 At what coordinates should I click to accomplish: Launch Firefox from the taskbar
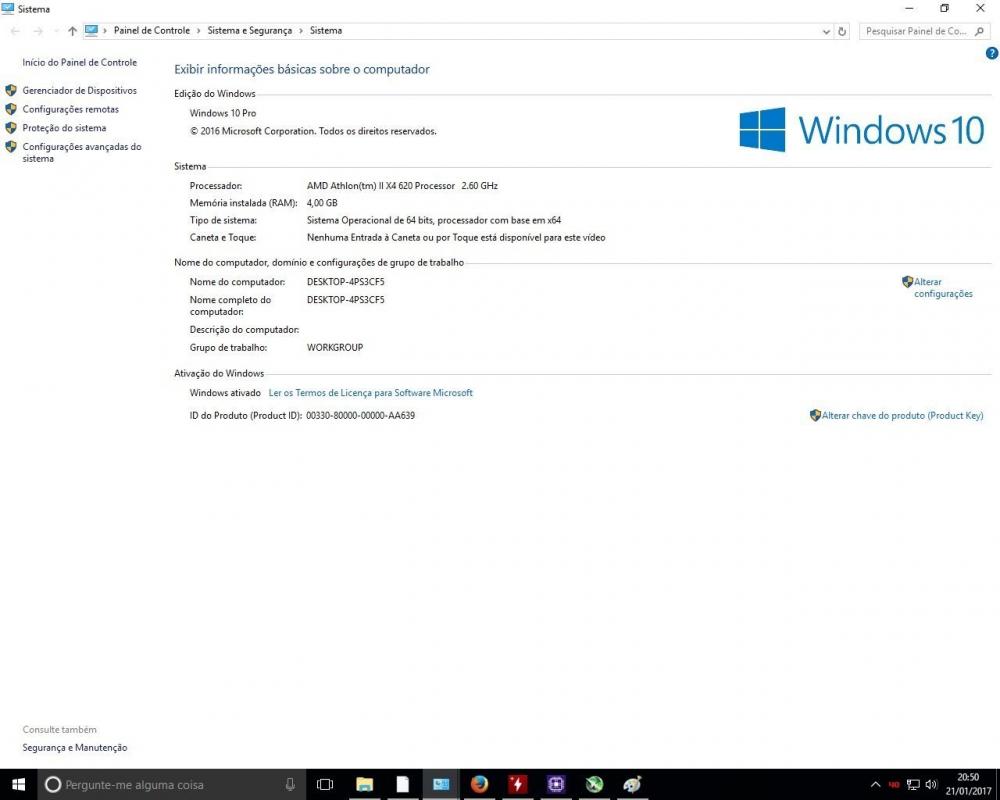[x=478, y=784]
